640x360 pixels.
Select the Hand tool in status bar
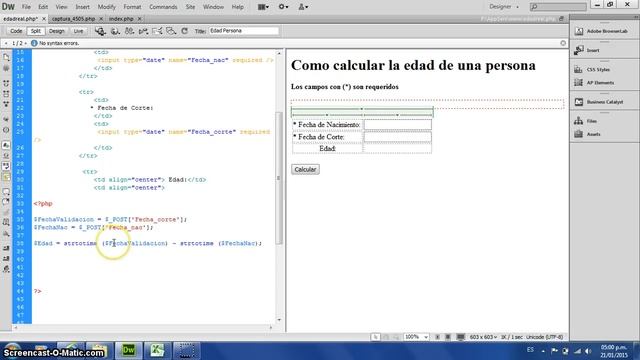(386, 337)
